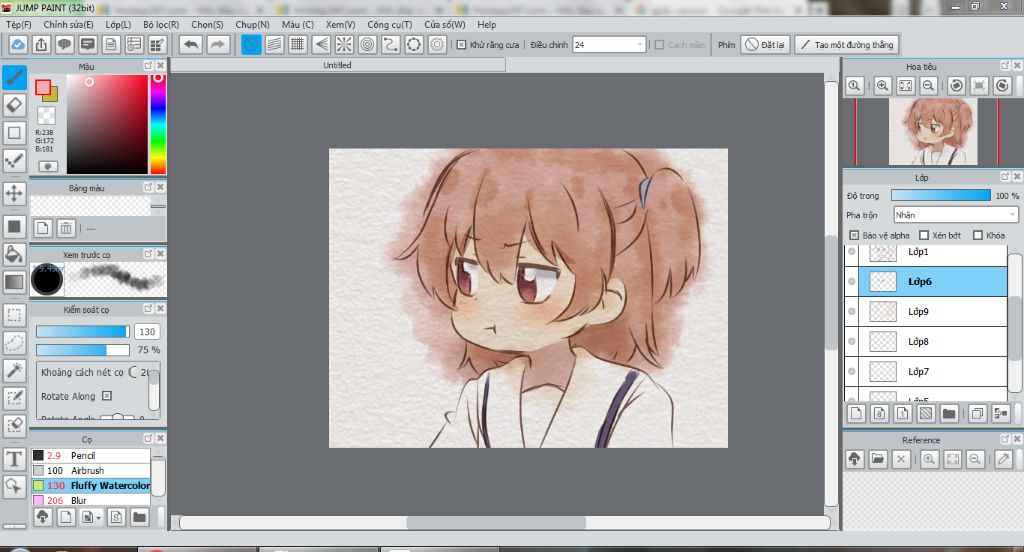This screenshot has height=552, width=1024.
Task: Toggle visibility of layer Lớp7
Action: 852,372
